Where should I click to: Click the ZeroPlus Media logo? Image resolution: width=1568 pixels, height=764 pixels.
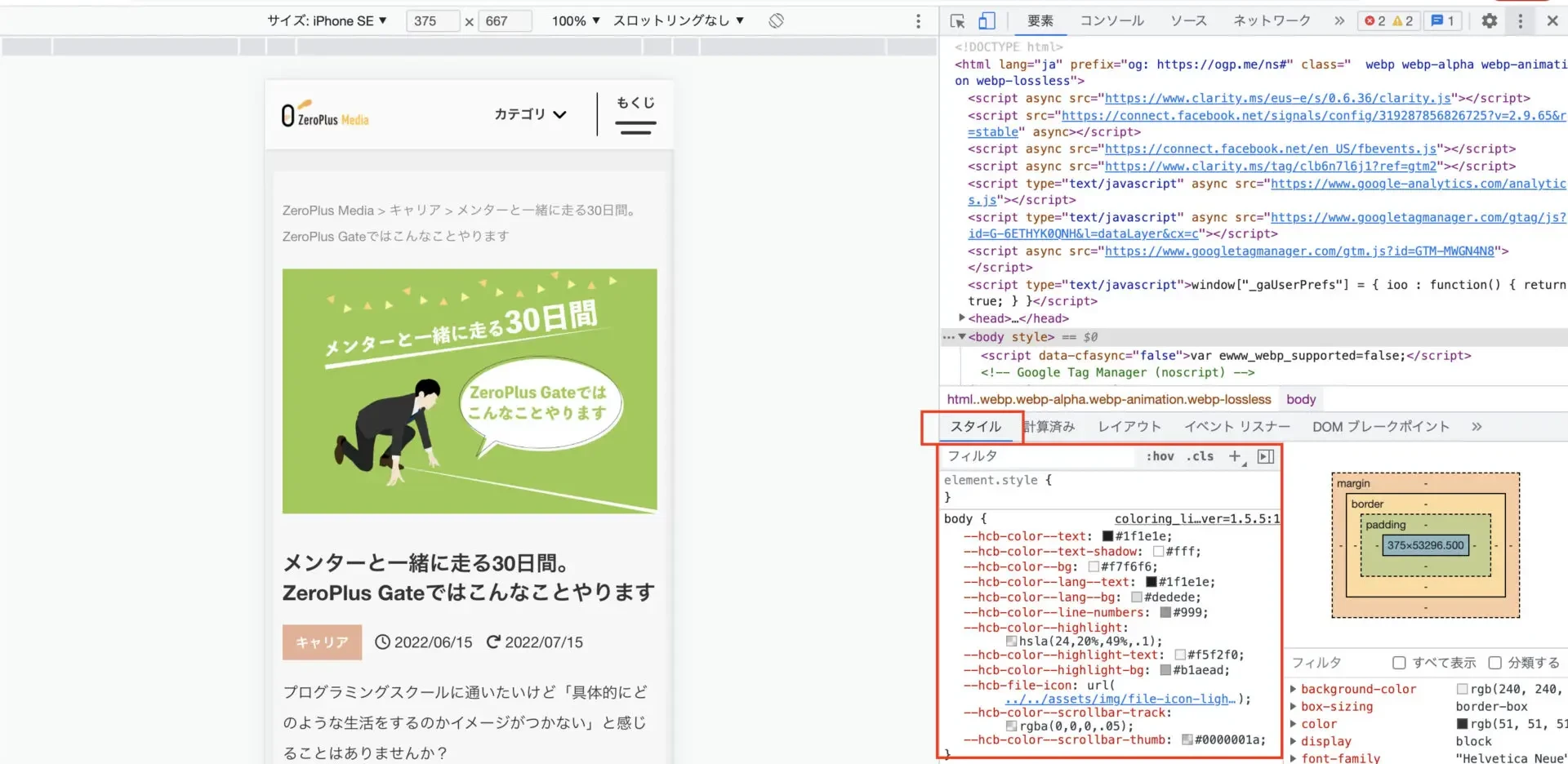pyautogui.click(x=325, y=114)
